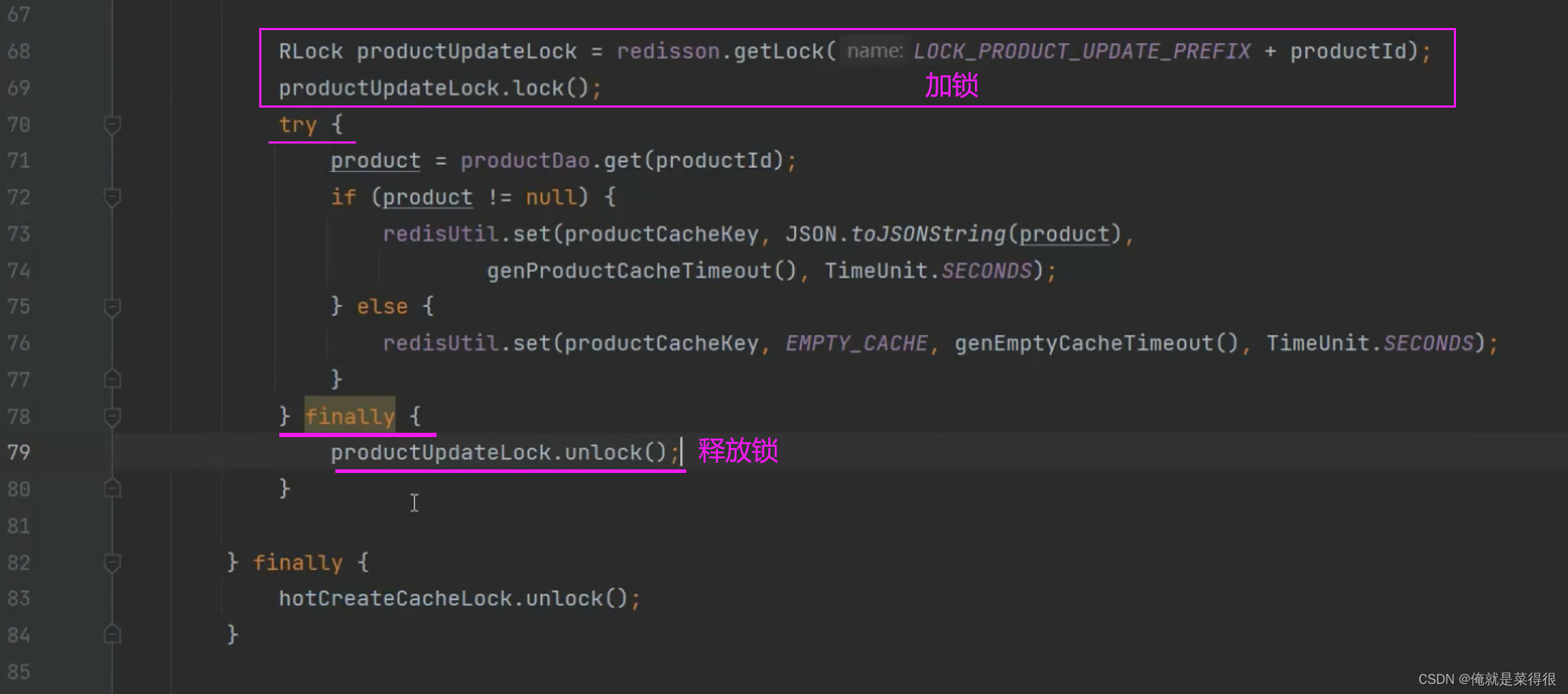Click productUpdateLock.lock() call on line 69
Screen dimensions: 1568x694
(434, 88)
